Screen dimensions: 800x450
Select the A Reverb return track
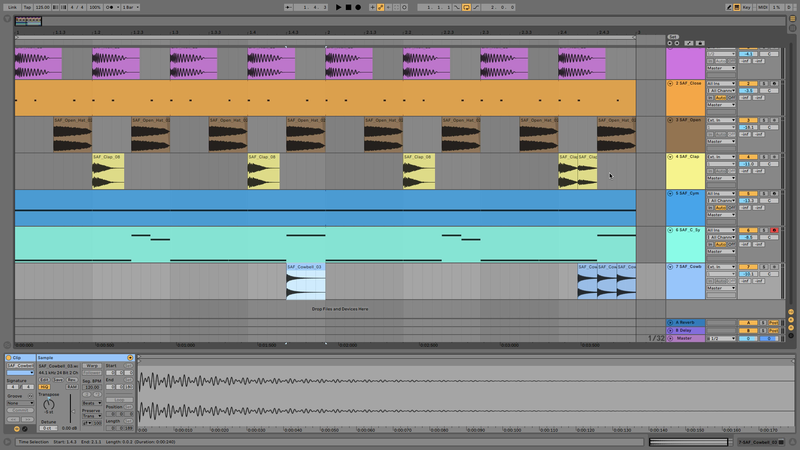tap(685, 322)
